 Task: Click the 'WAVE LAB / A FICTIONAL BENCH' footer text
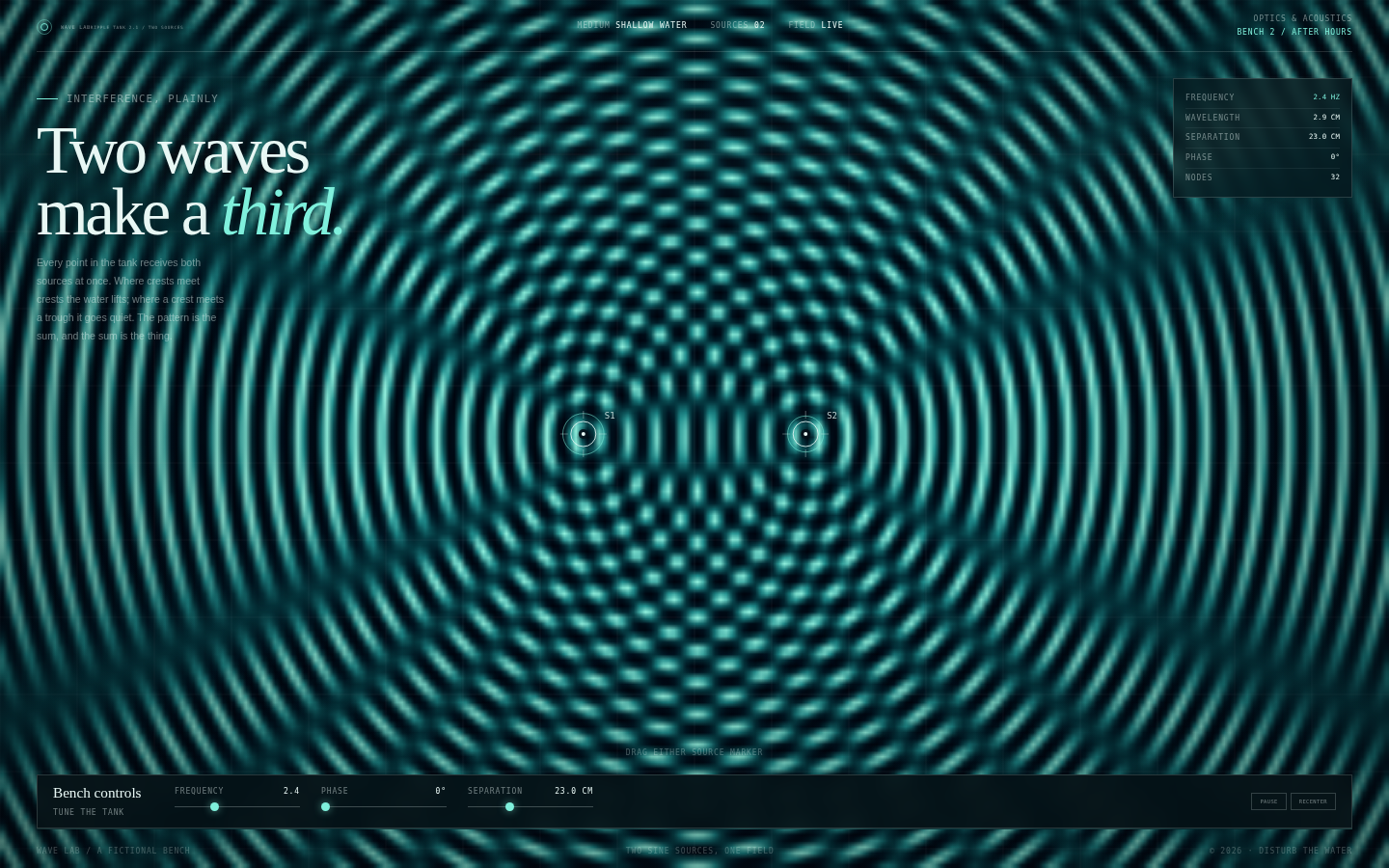point(114,851)
